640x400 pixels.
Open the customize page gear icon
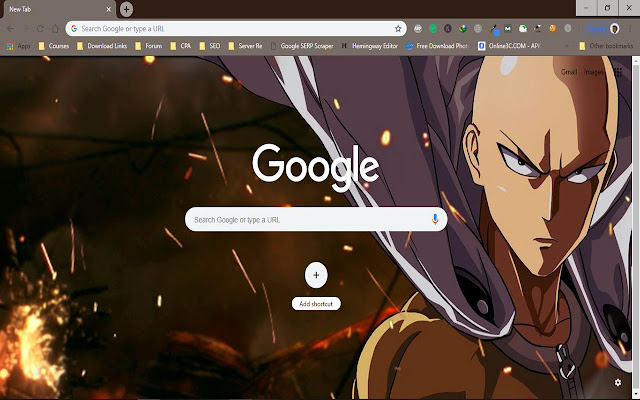coord(617,383)
